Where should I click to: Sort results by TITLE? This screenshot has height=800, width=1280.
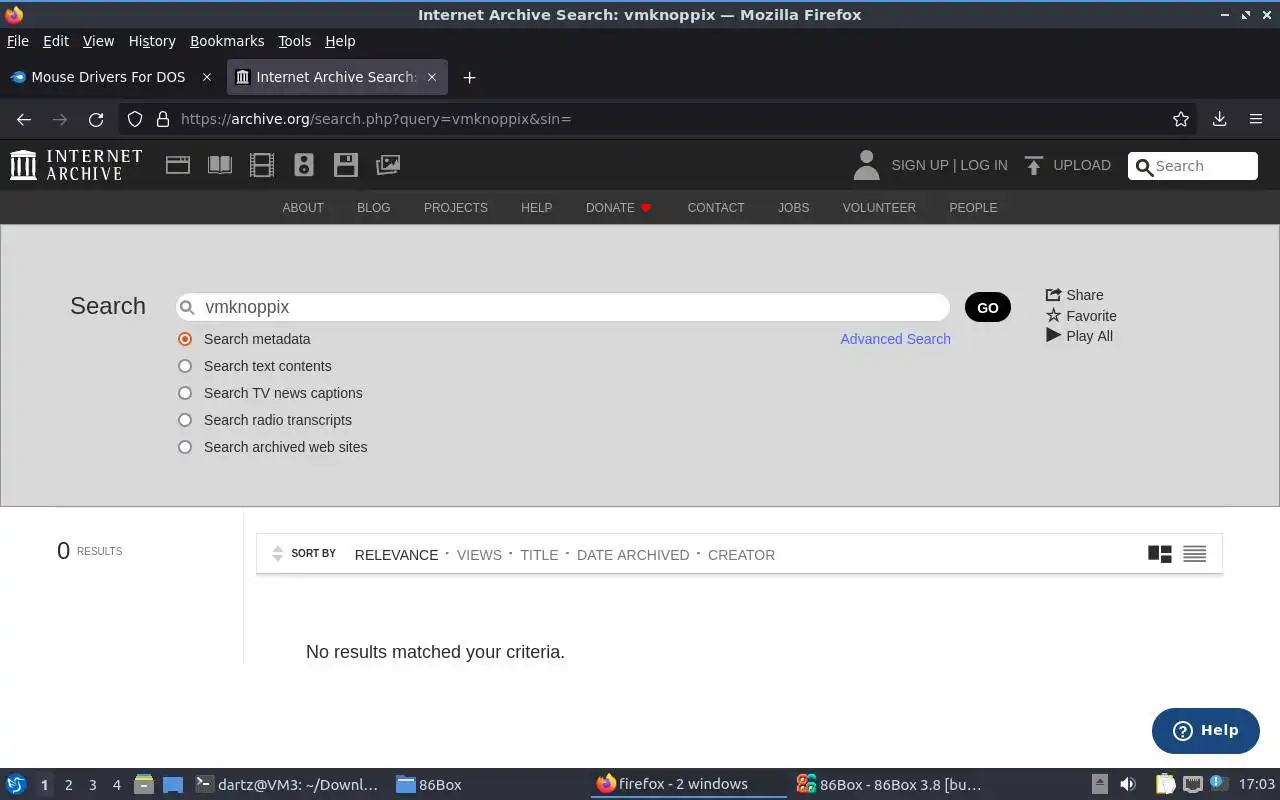click(x=539, y=555)
